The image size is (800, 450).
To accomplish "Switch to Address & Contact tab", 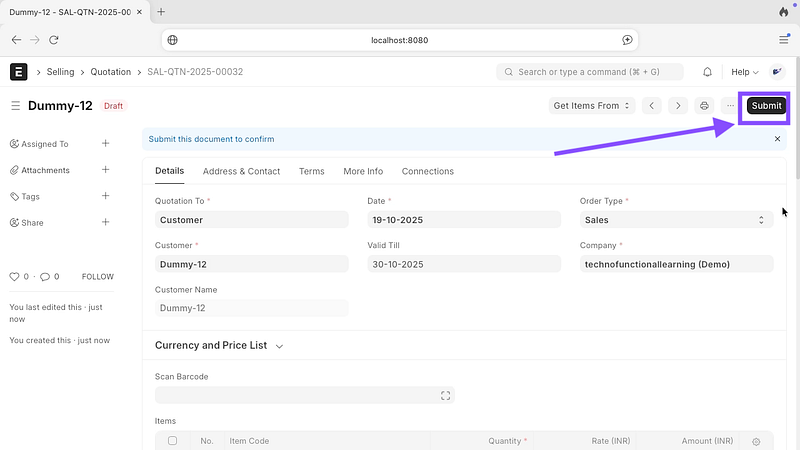I will click(241, 171).
